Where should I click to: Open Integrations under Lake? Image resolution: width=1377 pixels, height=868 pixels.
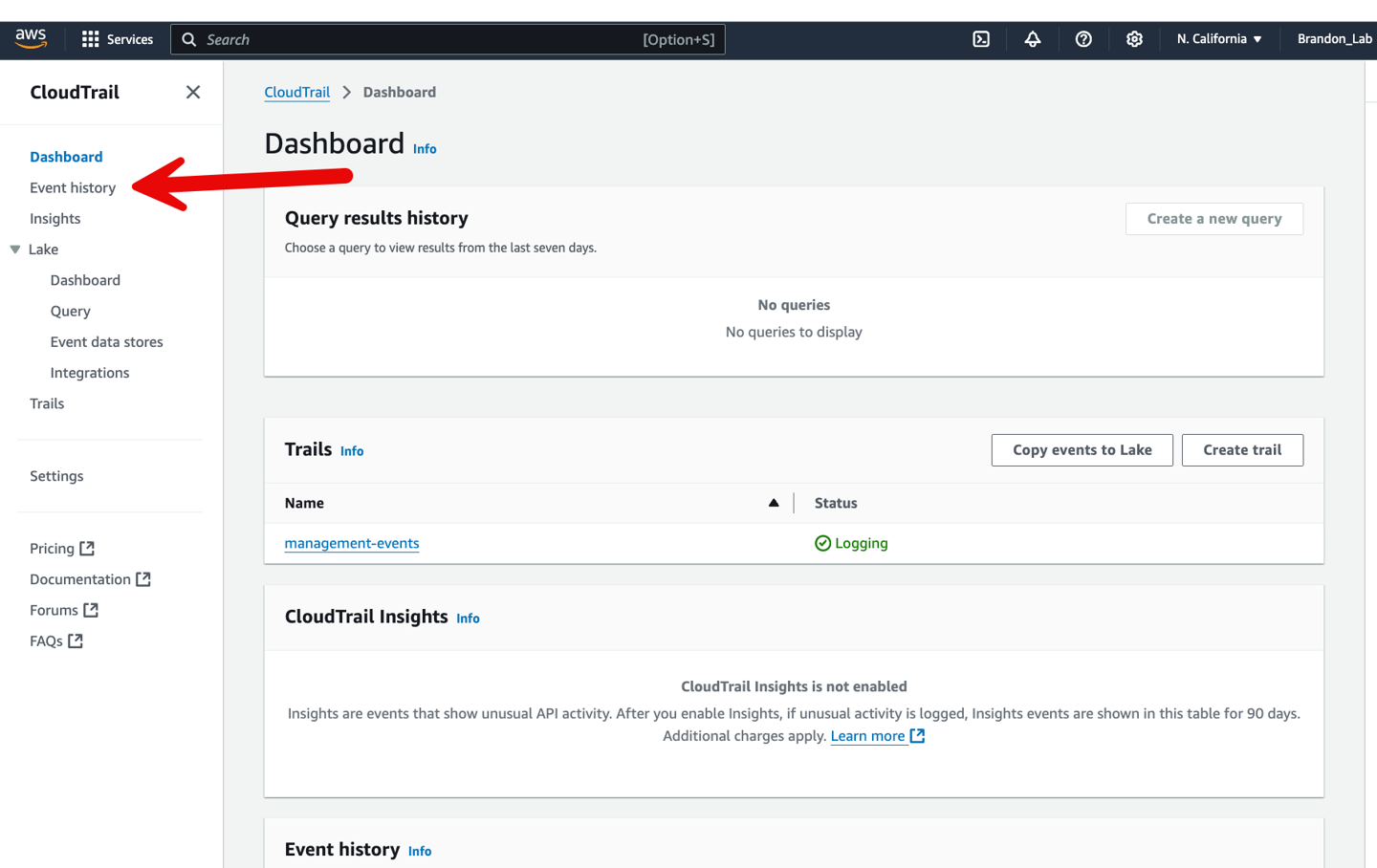click(89, 373)
